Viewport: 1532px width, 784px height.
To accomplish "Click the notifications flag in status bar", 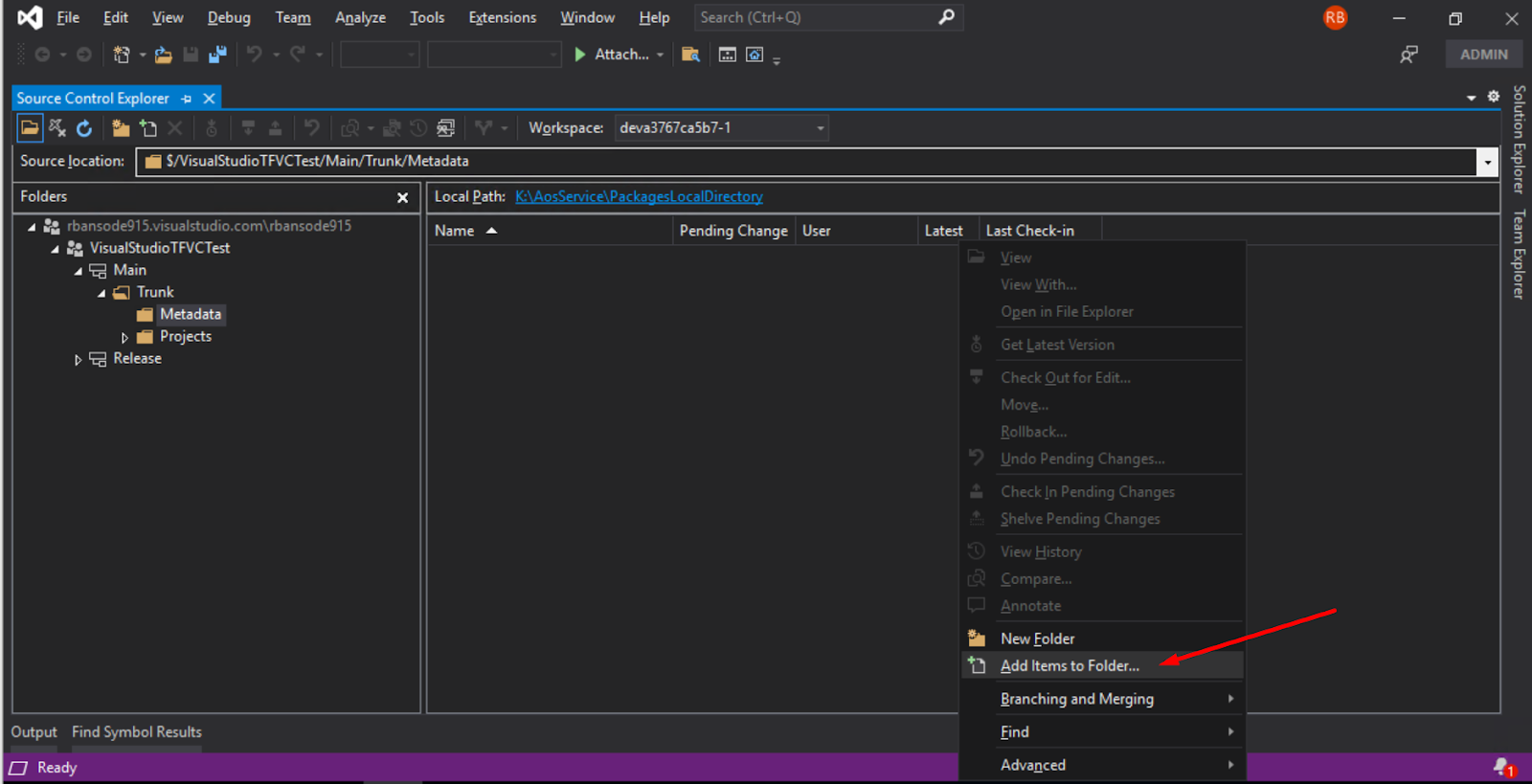I will point(1503,768).
